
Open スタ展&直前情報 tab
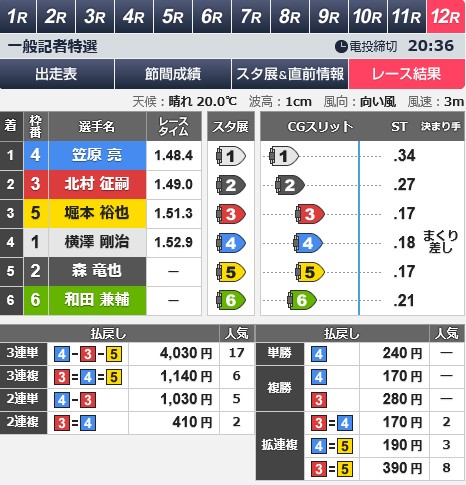tap(290, 74)
